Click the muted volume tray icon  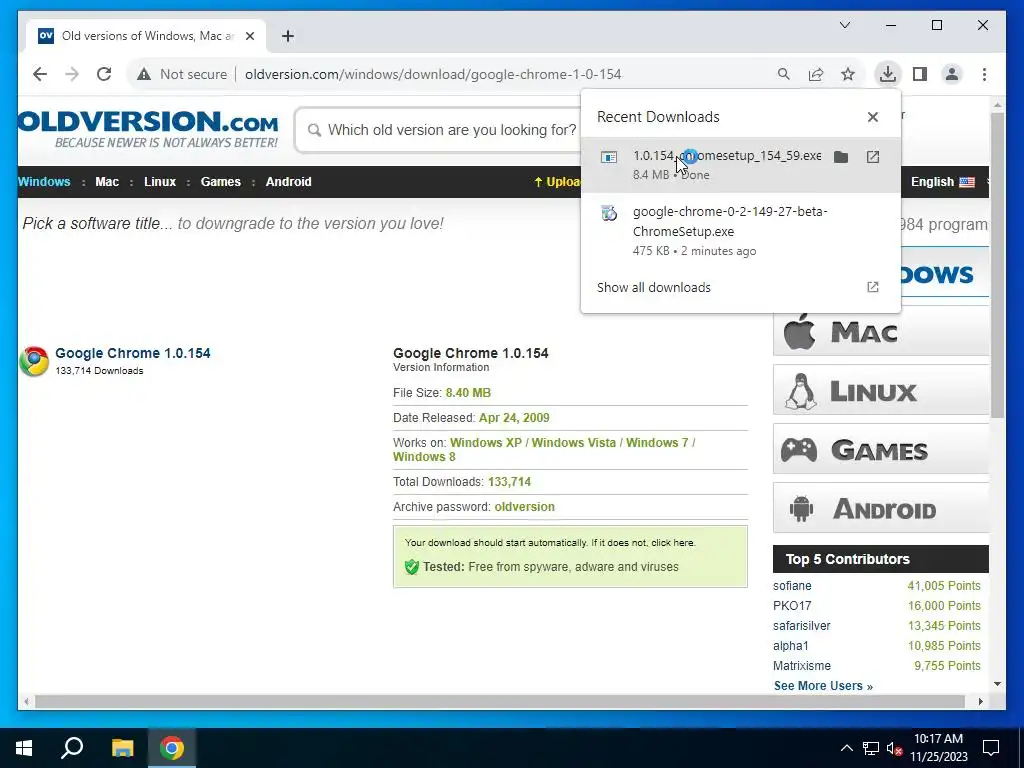pyautogui.click(x=894, y=748)
